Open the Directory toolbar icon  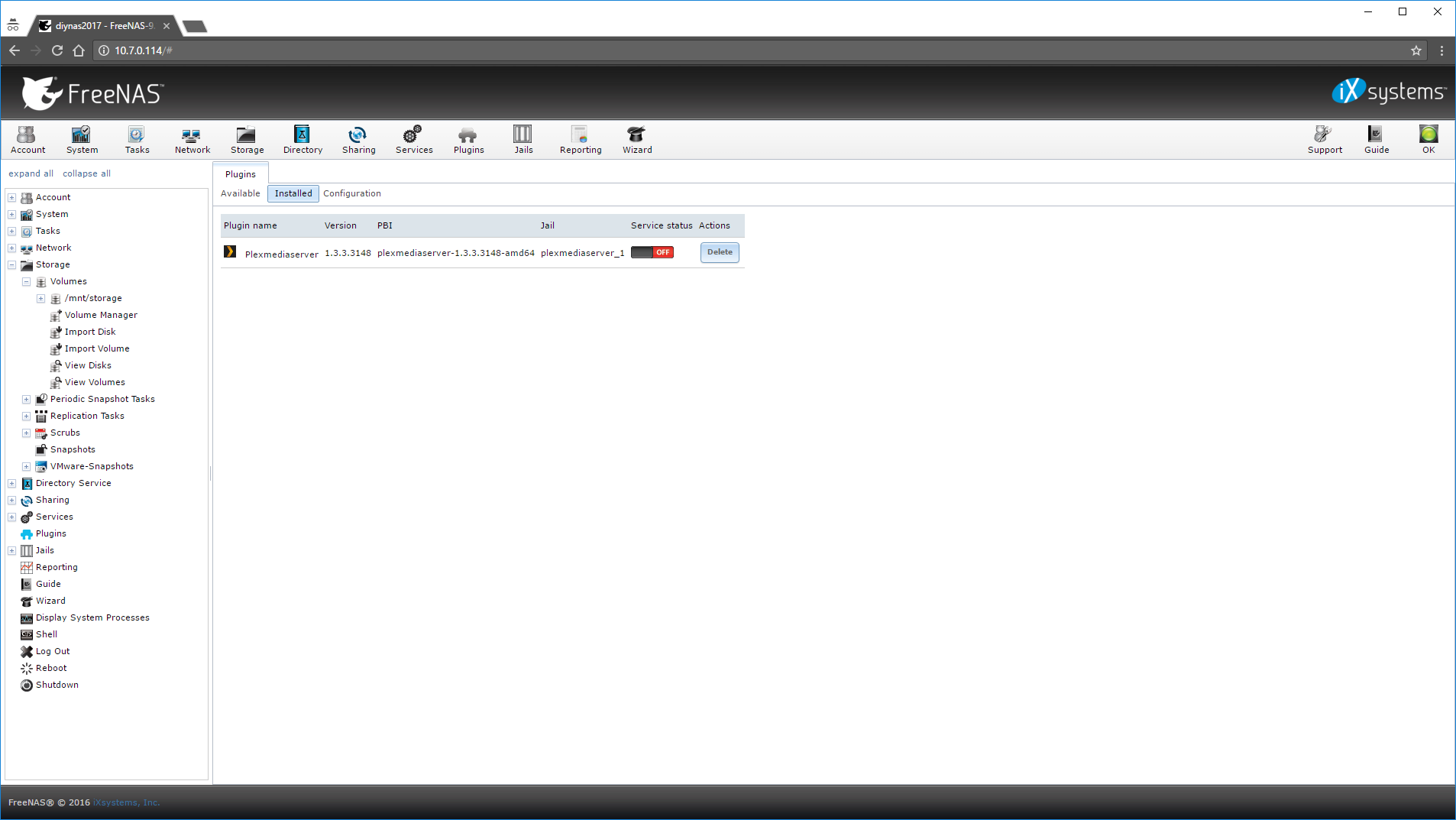point(303,140)
